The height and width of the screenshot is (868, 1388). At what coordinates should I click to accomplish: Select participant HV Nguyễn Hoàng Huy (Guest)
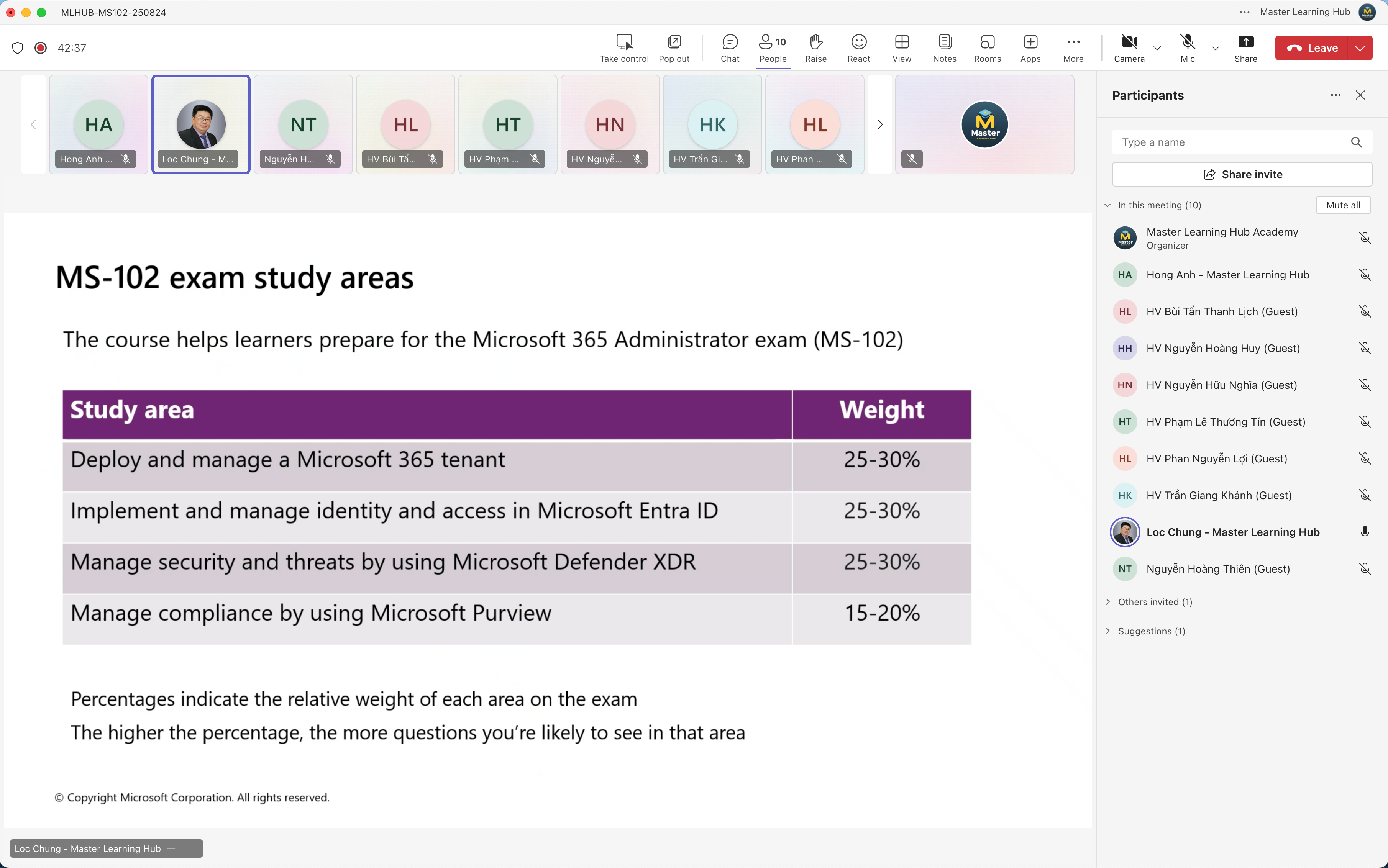[1242, 349]
